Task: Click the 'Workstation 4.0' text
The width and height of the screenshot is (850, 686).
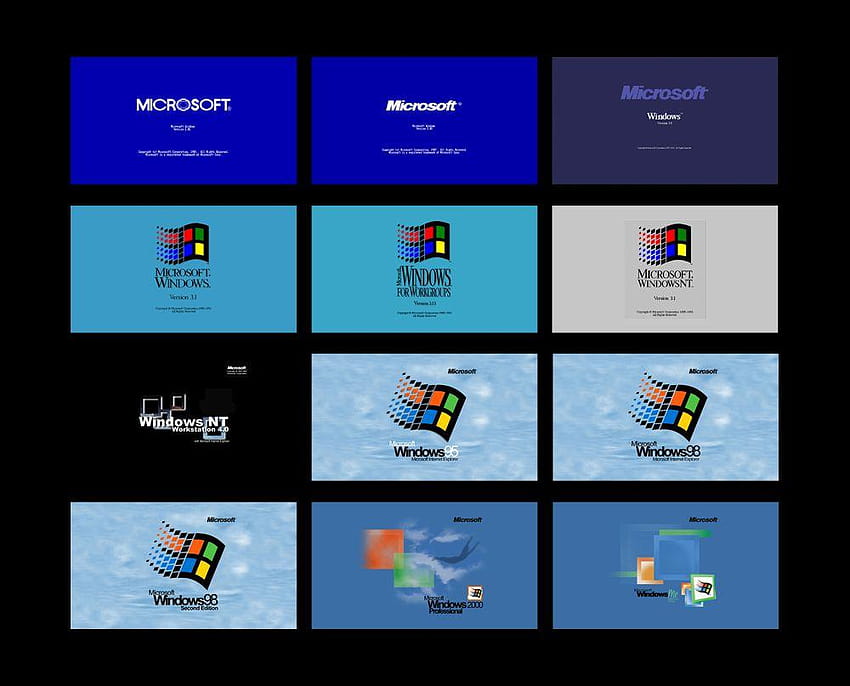Action: coord(200,429)
